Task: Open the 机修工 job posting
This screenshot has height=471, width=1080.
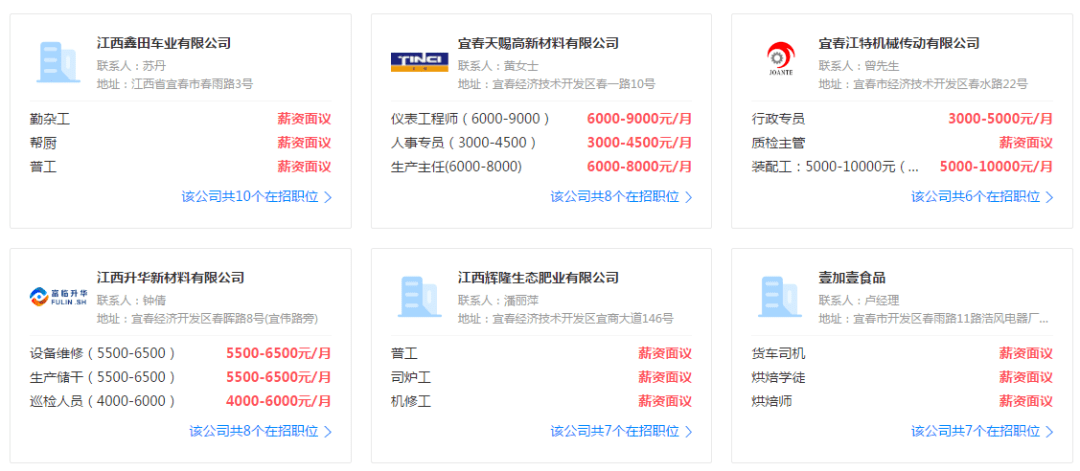Action: tap(411, 401)
